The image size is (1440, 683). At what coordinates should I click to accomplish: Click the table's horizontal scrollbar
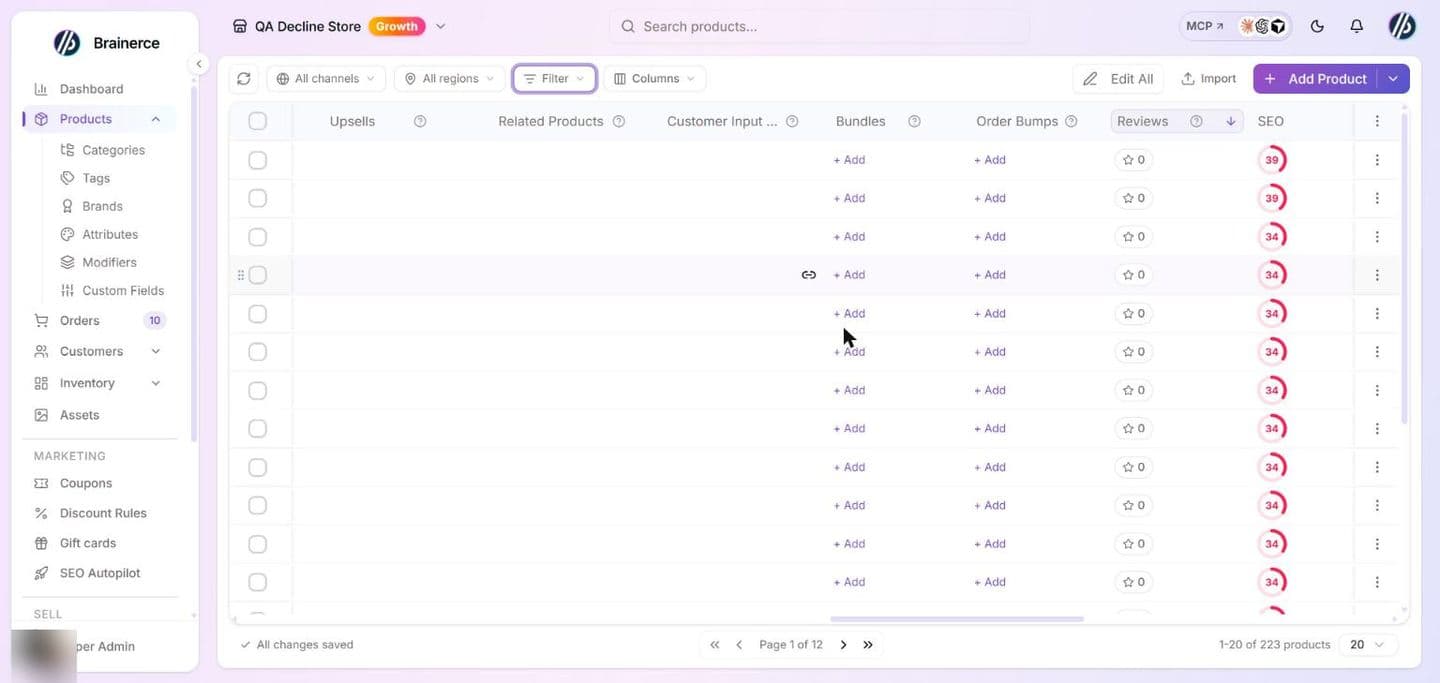pos(957,619)
